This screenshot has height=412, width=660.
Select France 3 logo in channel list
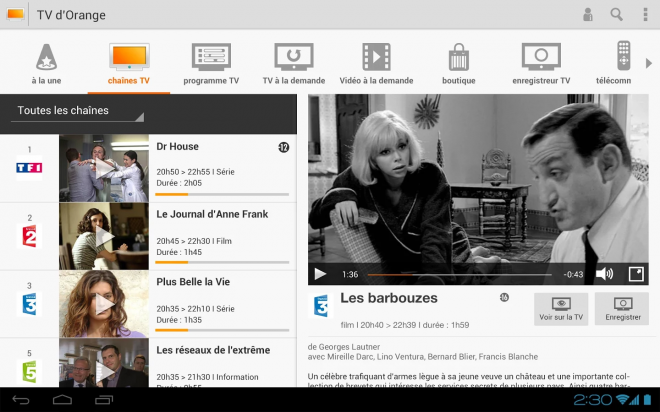point(29,304)
